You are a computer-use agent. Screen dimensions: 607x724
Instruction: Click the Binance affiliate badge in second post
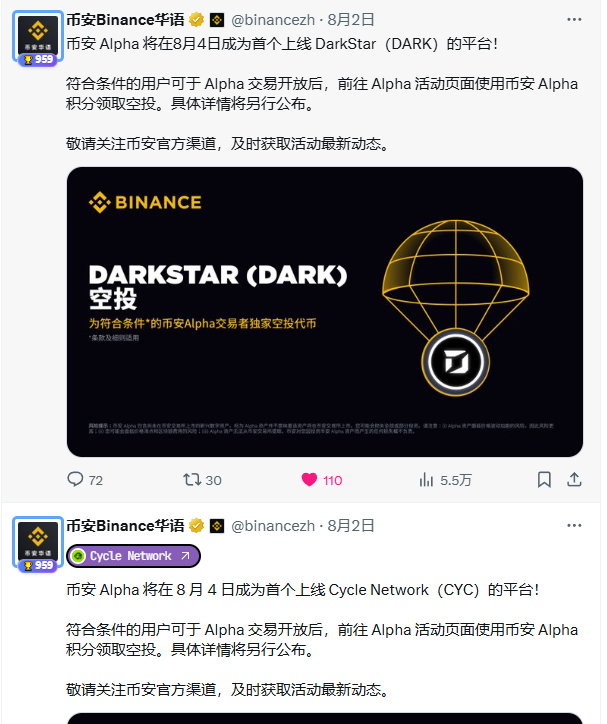point(217,526)
